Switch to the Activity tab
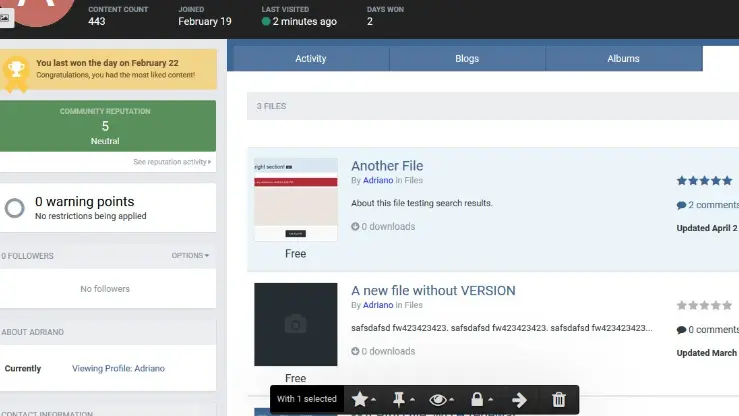The width and height of the screenshot is (739, 416). [311, 59]
